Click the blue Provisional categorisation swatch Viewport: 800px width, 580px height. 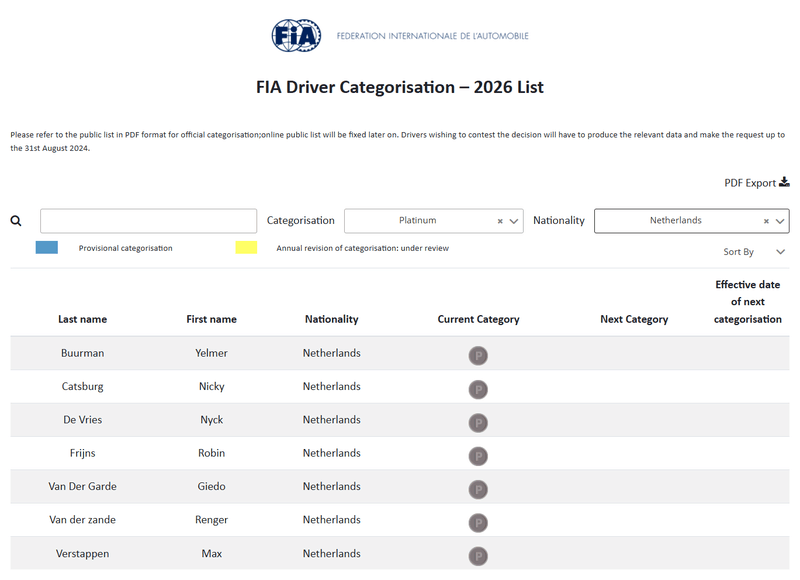click(46, 247)
